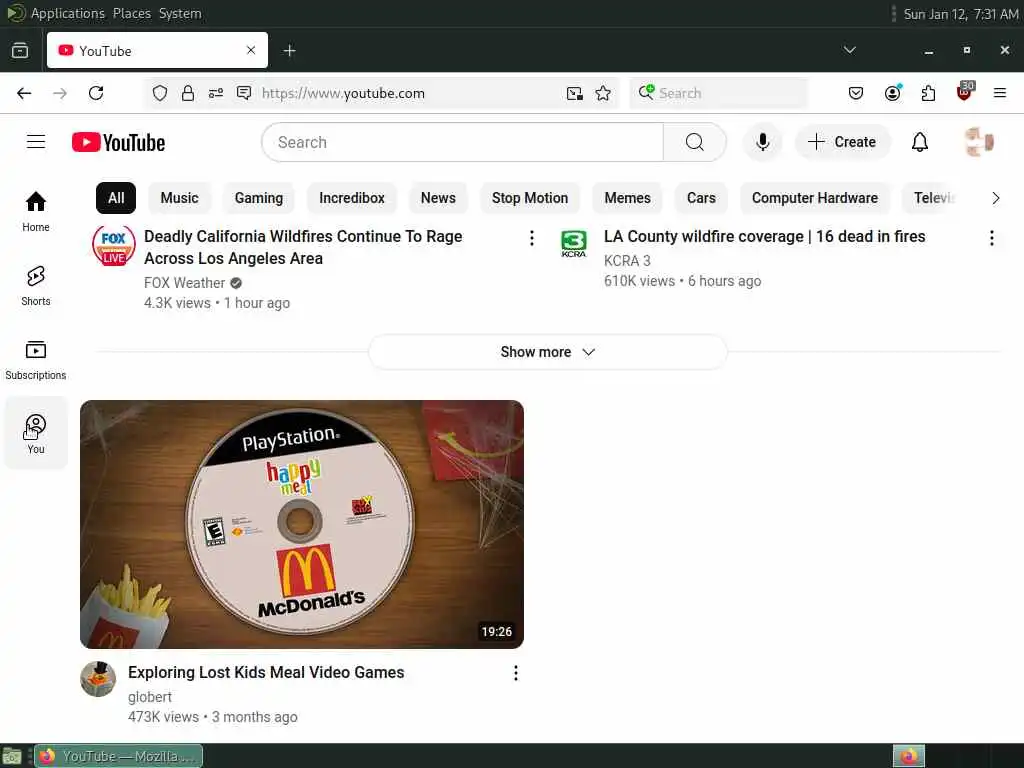Image resolution: width=1024 pixels, height=768 pixels.
Task: Click the McDonald's PlayStation disc video thumbnail
Action: [302, 524]
